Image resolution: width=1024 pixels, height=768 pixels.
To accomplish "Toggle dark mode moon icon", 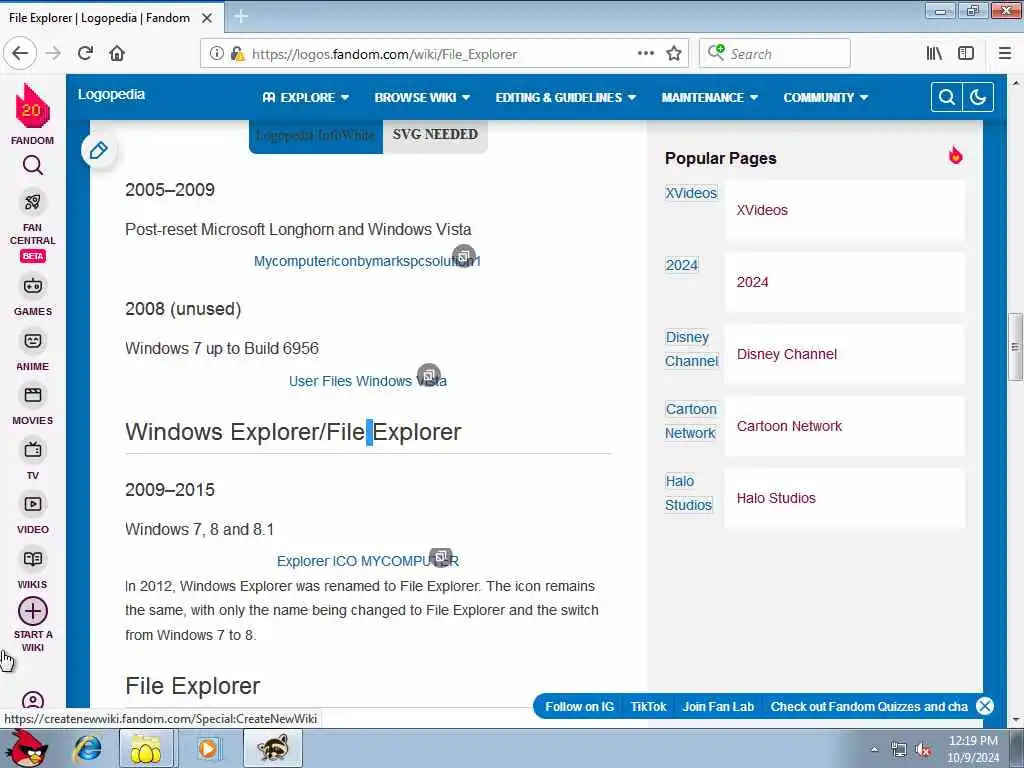I will tap(978, 97).
